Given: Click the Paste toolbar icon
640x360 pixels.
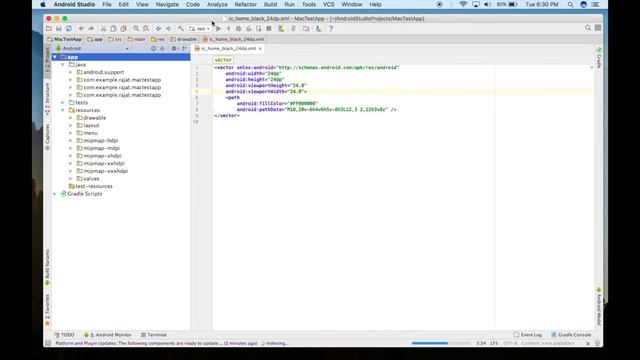Looking at the screenshot, I should 124,29.
